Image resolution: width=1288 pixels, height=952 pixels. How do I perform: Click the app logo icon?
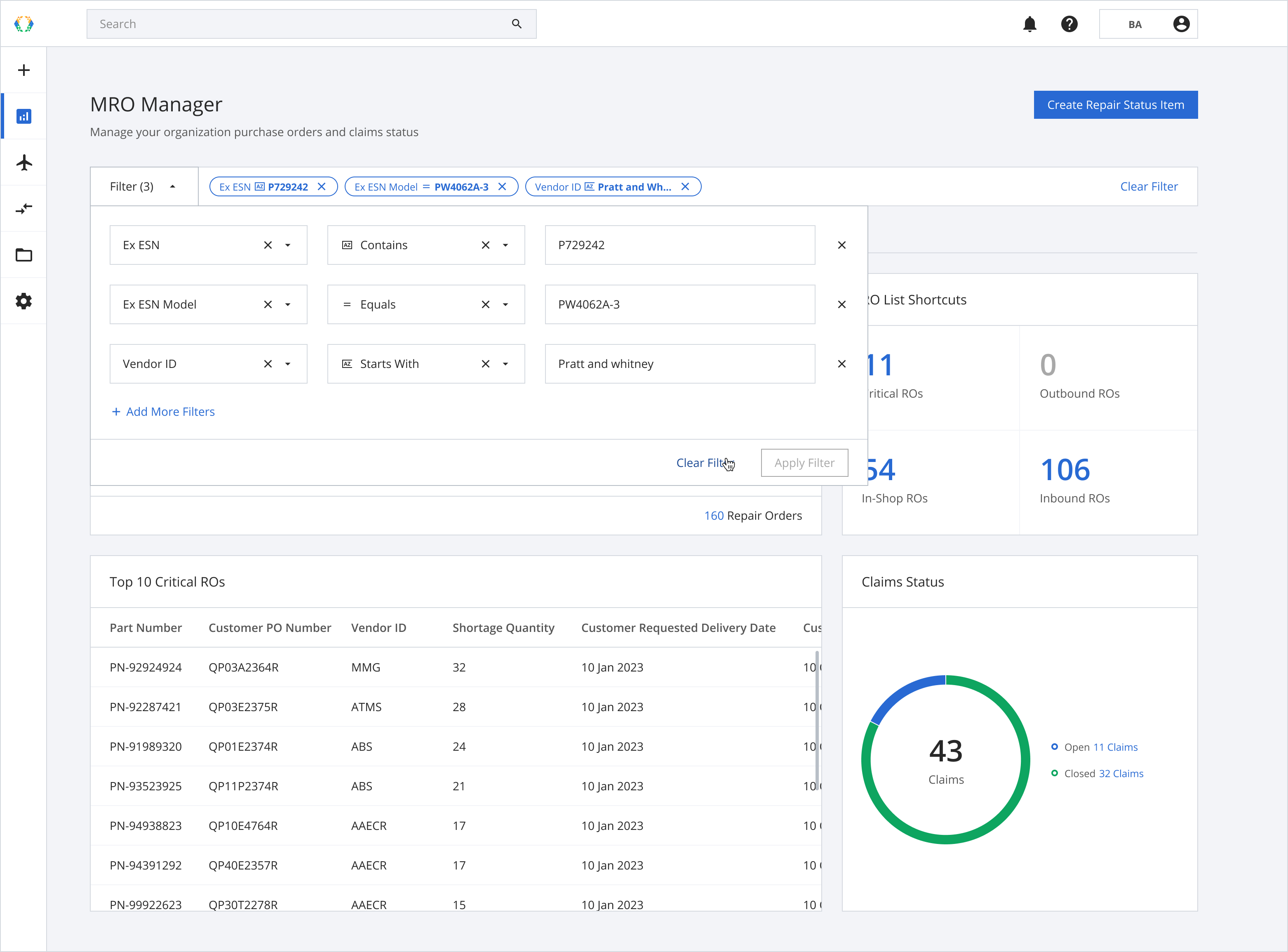point(24,24)
